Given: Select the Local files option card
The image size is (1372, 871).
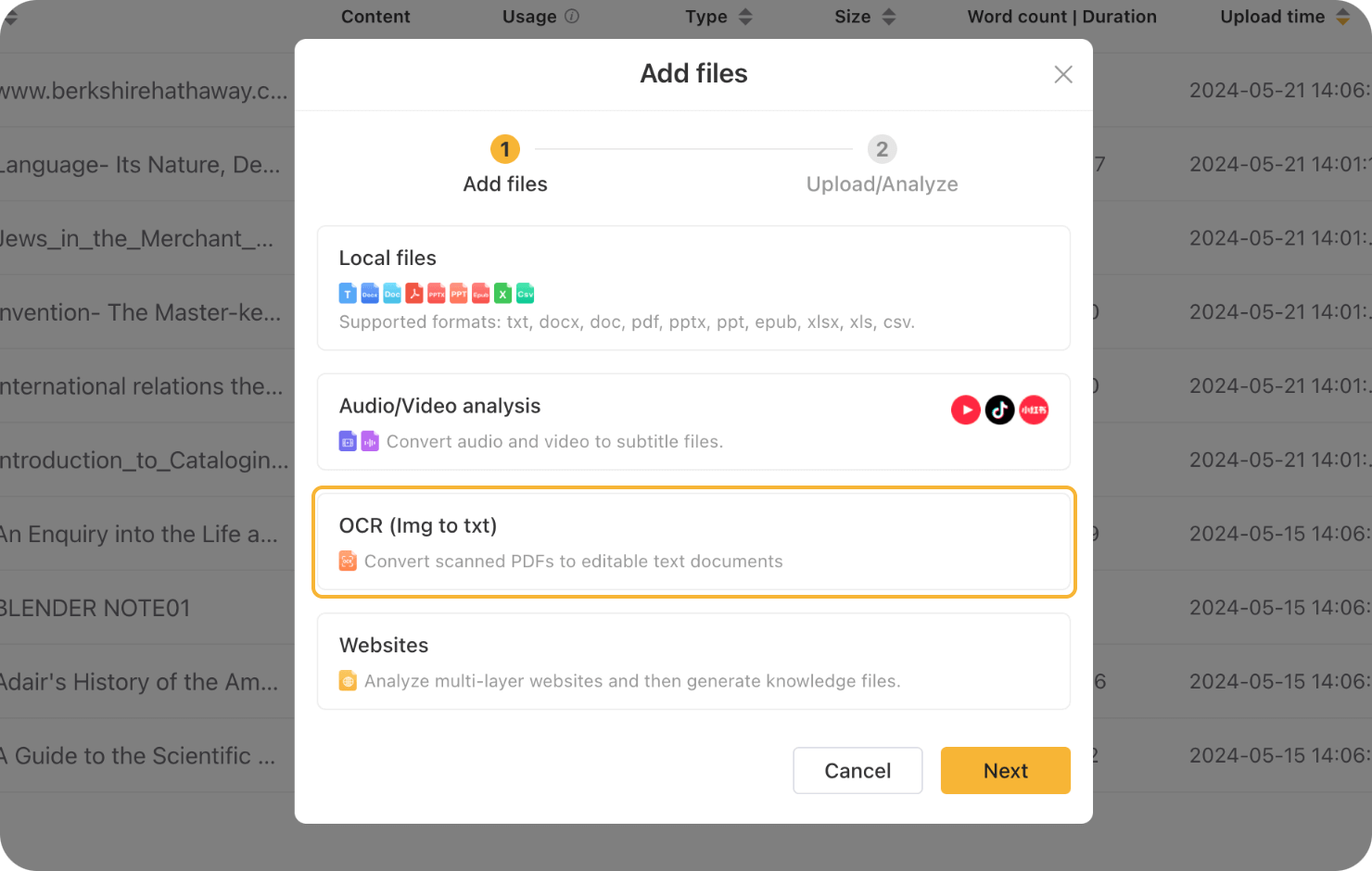Looking at the screenshot, I should (693, 288).
